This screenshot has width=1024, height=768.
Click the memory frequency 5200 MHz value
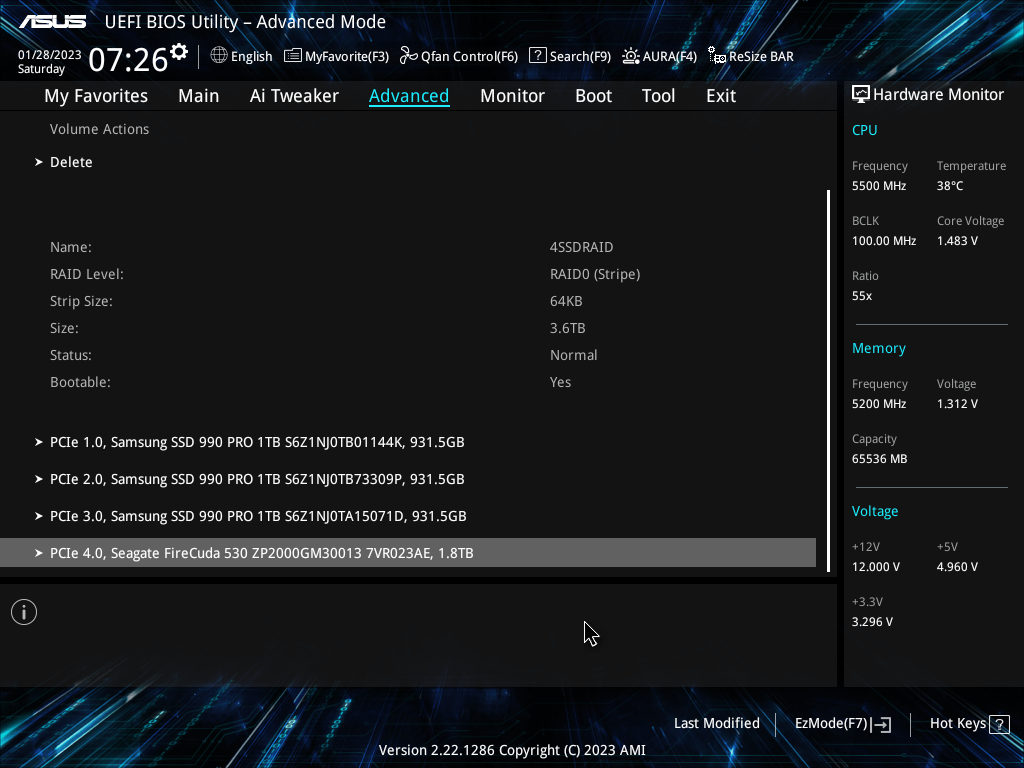(878, 404)
